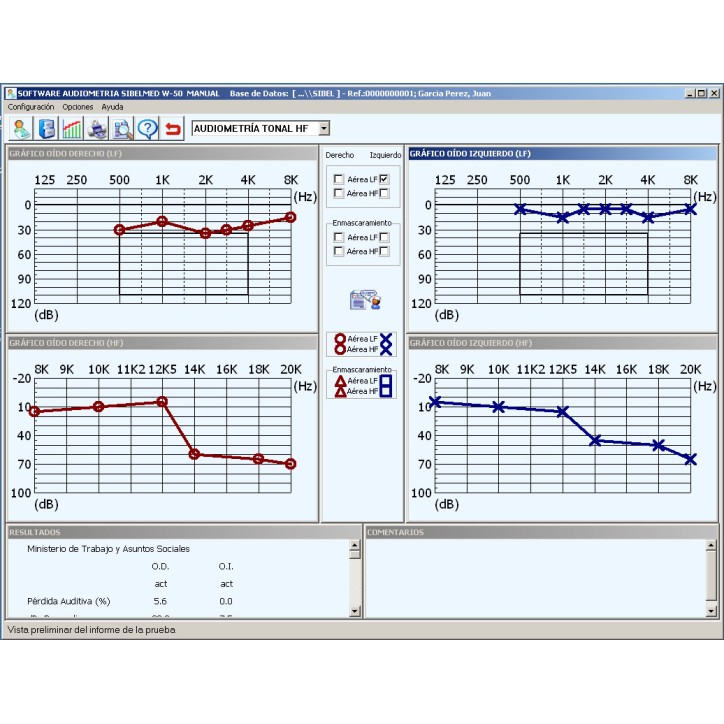Click Resultados panel scroll up arrow
Viewport: 724px width, 724px height.
(x=355, y=545)
